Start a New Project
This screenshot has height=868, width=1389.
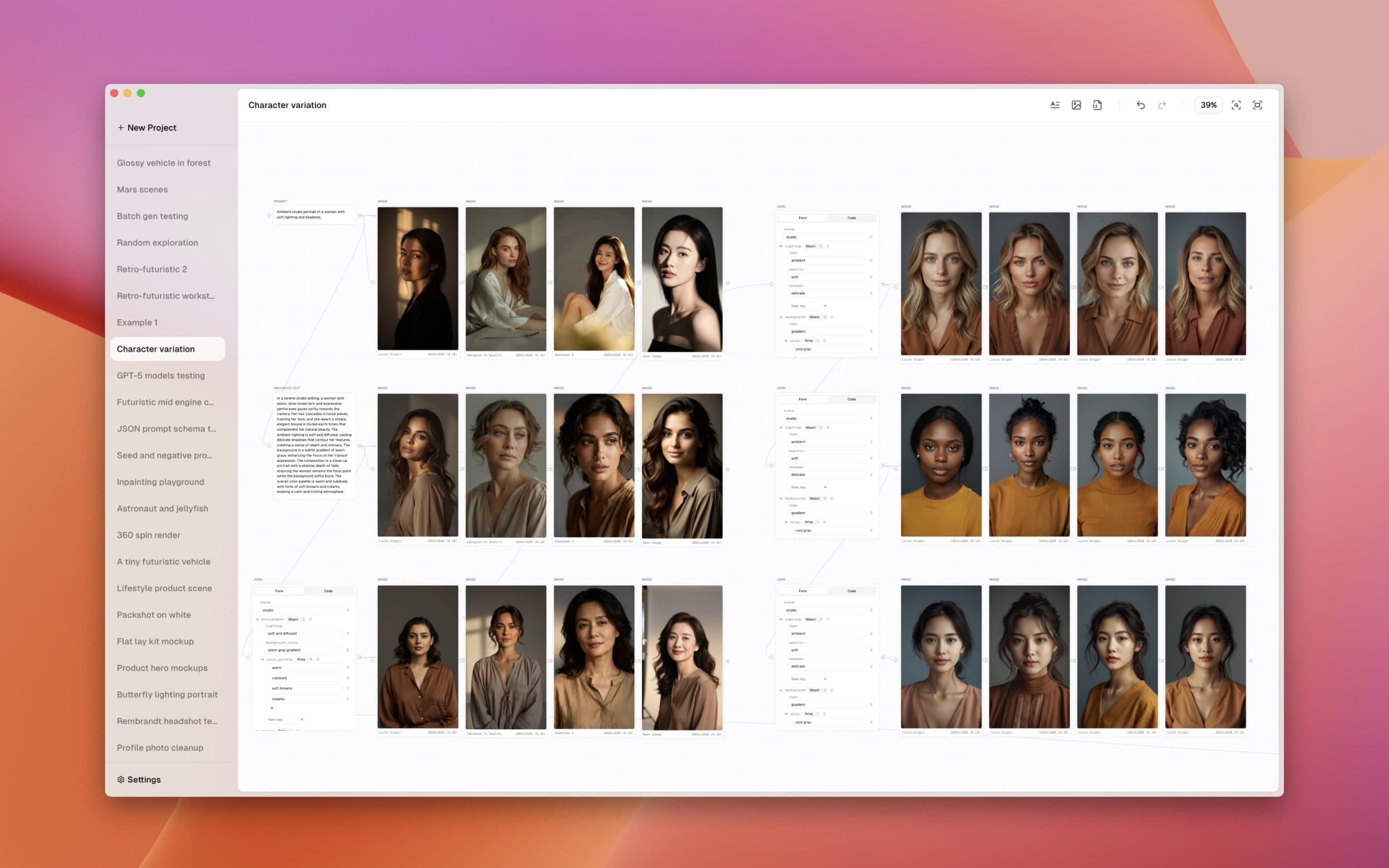[147, 127]
